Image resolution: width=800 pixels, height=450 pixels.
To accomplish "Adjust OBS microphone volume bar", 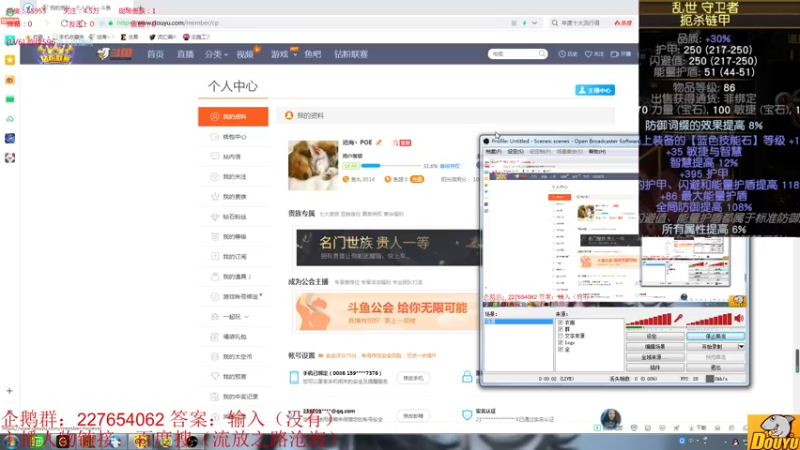I will [649, 320].
